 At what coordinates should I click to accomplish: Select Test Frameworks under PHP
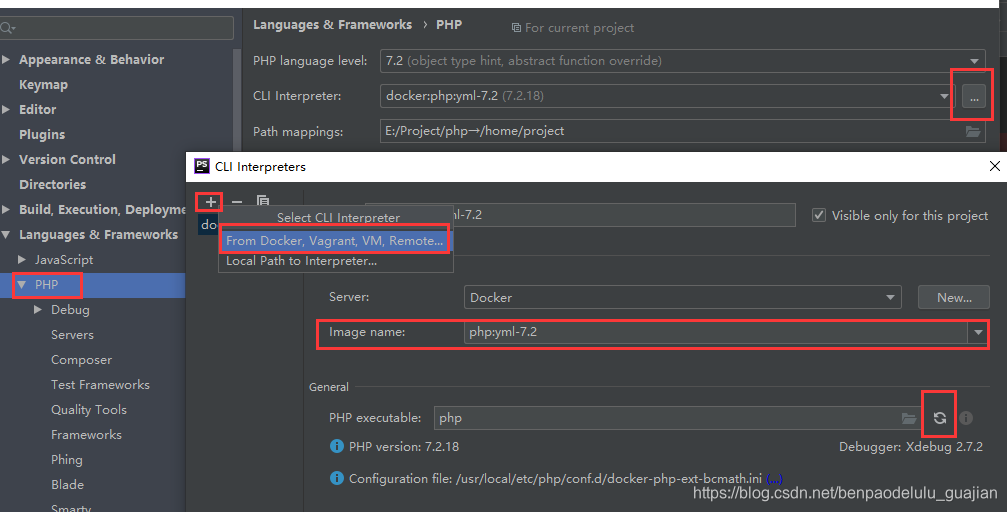click(x=100, y=385)
